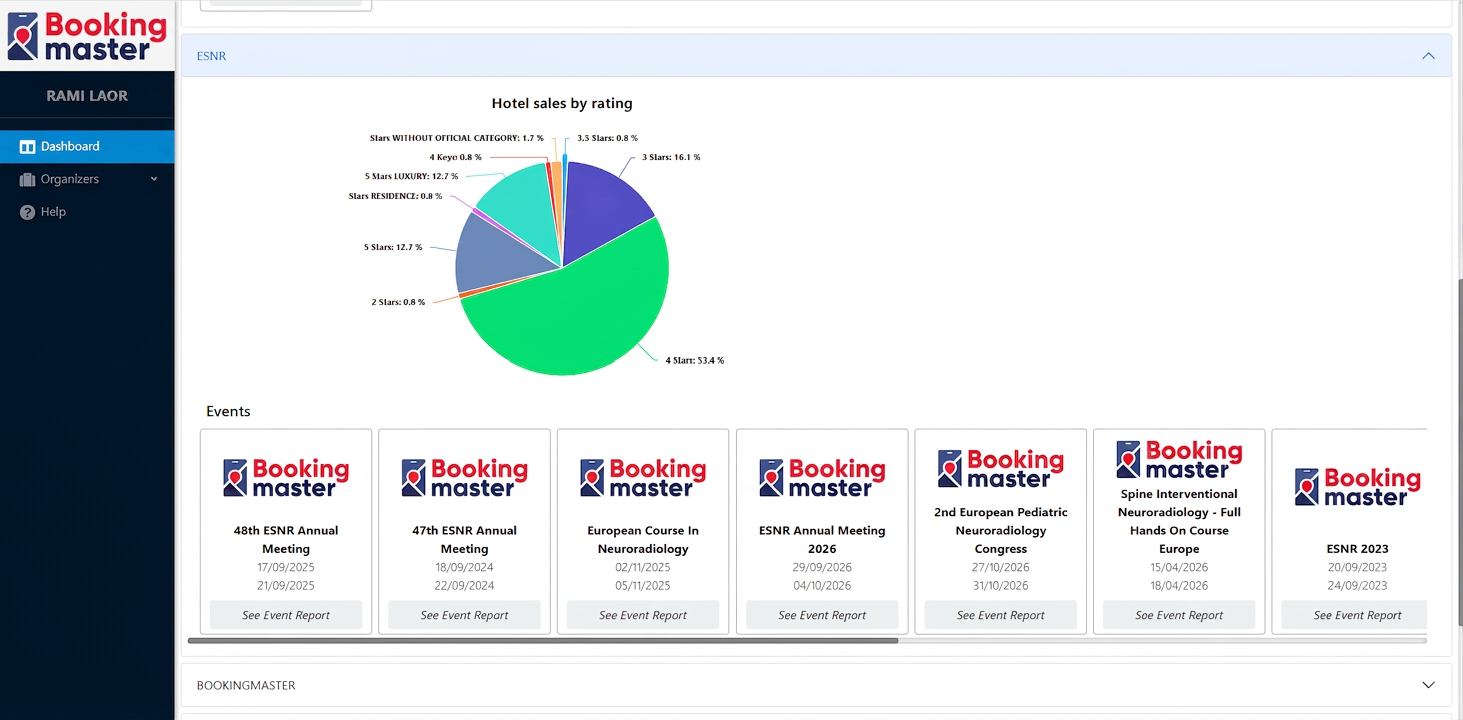This screenshot has height=720, width=1463.
Task: Click the '48th ESNR Annual Meeting' title
Action: pos(286,540)
